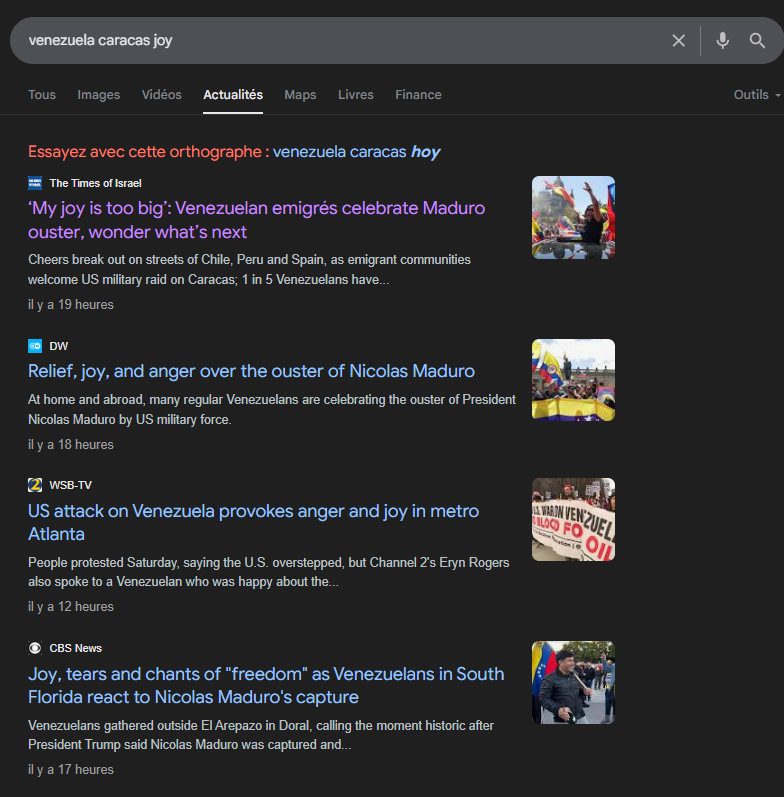Start voice search with microphone icon
Image resolution: width=784 pixels, height=797 pixels.
coord(722,41)
